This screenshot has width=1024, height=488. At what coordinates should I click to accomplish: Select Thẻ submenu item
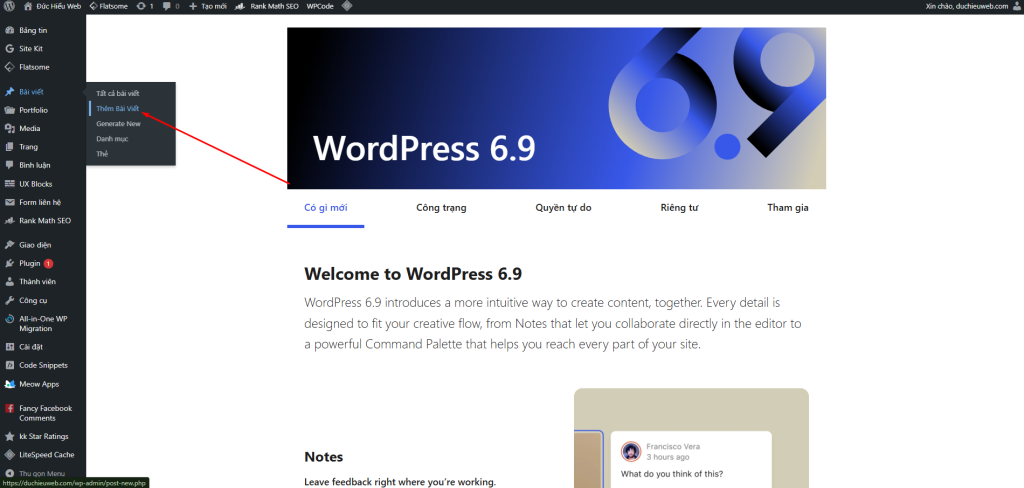[102, 154]
